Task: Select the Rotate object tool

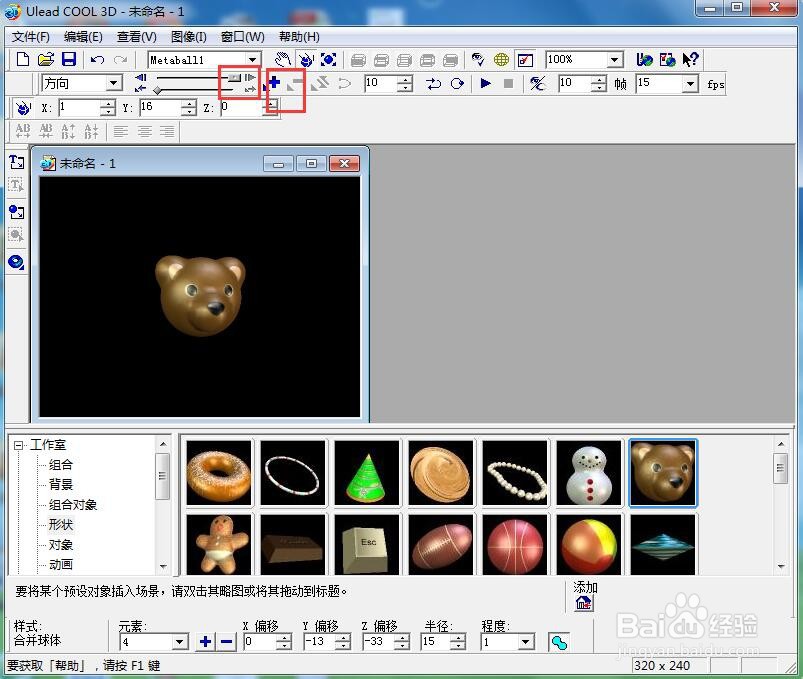Action: [306, 60]
